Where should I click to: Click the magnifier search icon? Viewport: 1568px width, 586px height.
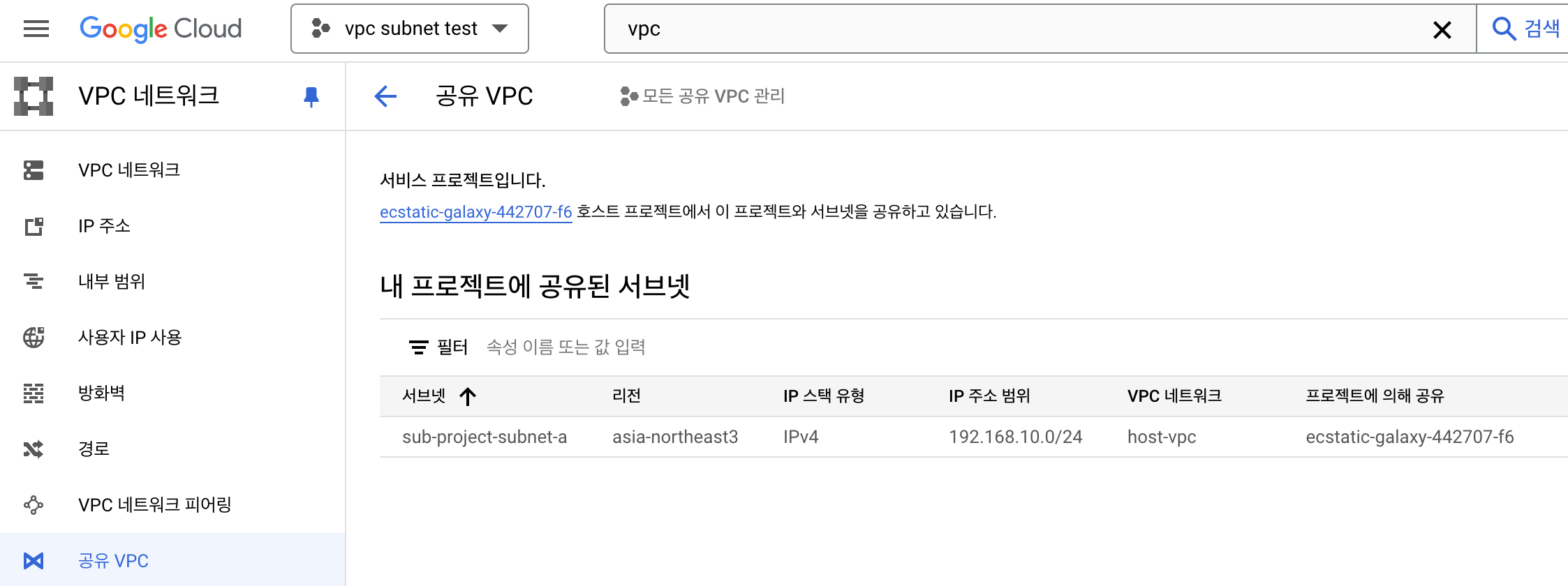point(1504,29)
